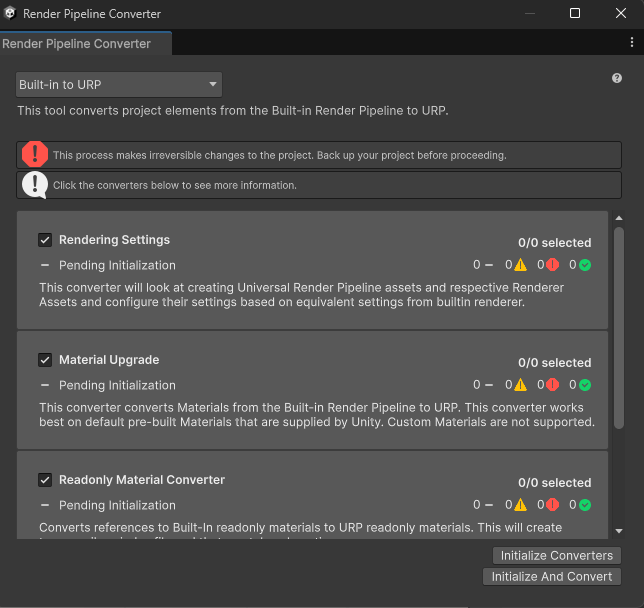
Task: Click the converter list scrollbar thumb
Action: coord(619,328)
